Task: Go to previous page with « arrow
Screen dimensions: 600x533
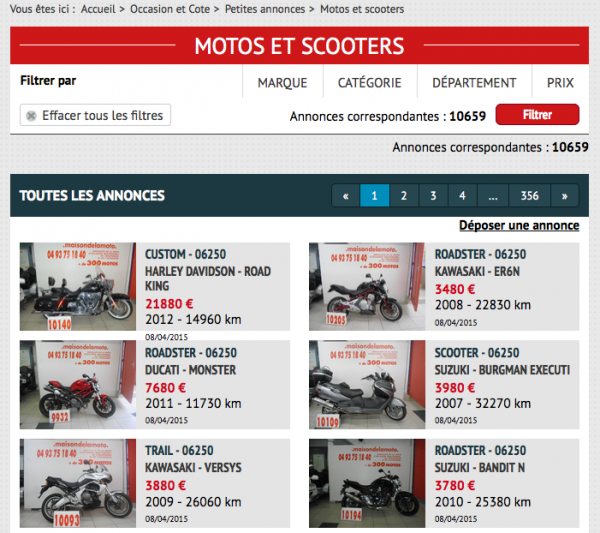Action: pyautogui.click(x=346, y=196)
